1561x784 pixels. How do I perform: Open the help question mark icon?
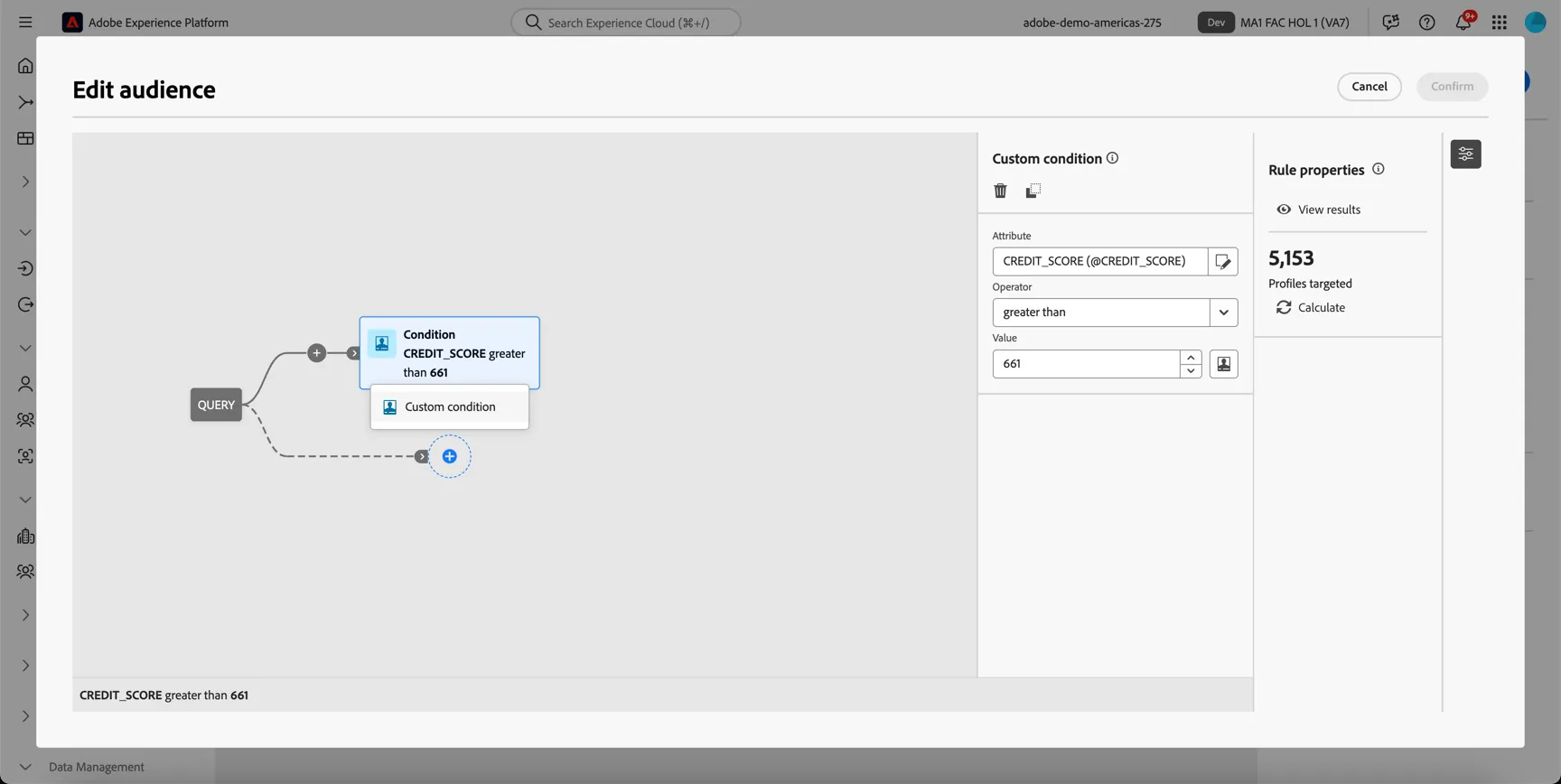point(1426,23)
